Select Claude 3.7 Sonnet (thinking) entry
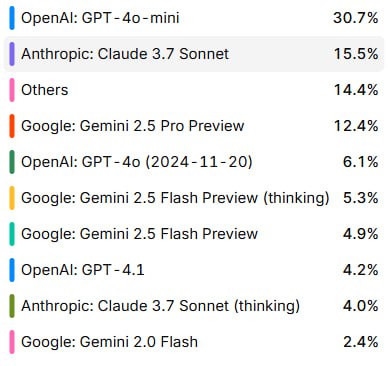The width and height of the screenshot is (388, 366). click(194, 306)
